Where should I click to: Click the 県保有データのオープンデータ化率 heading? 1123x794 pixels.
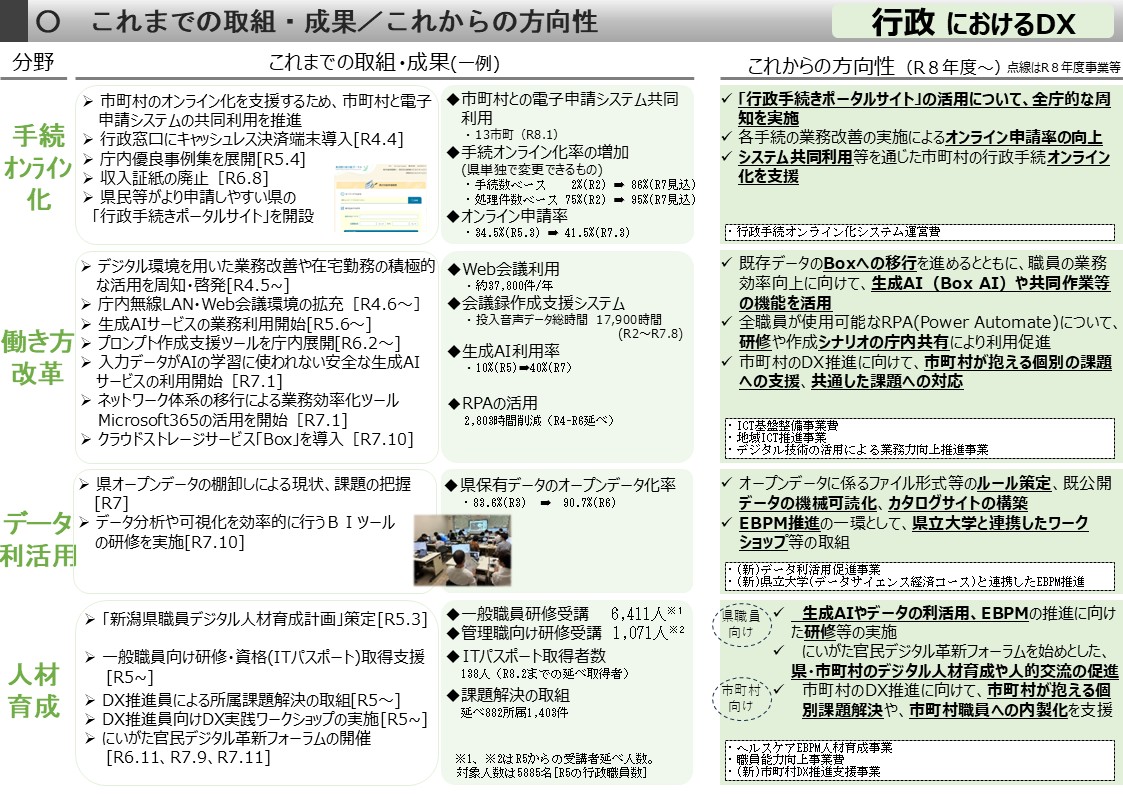[x=561, y=485]
